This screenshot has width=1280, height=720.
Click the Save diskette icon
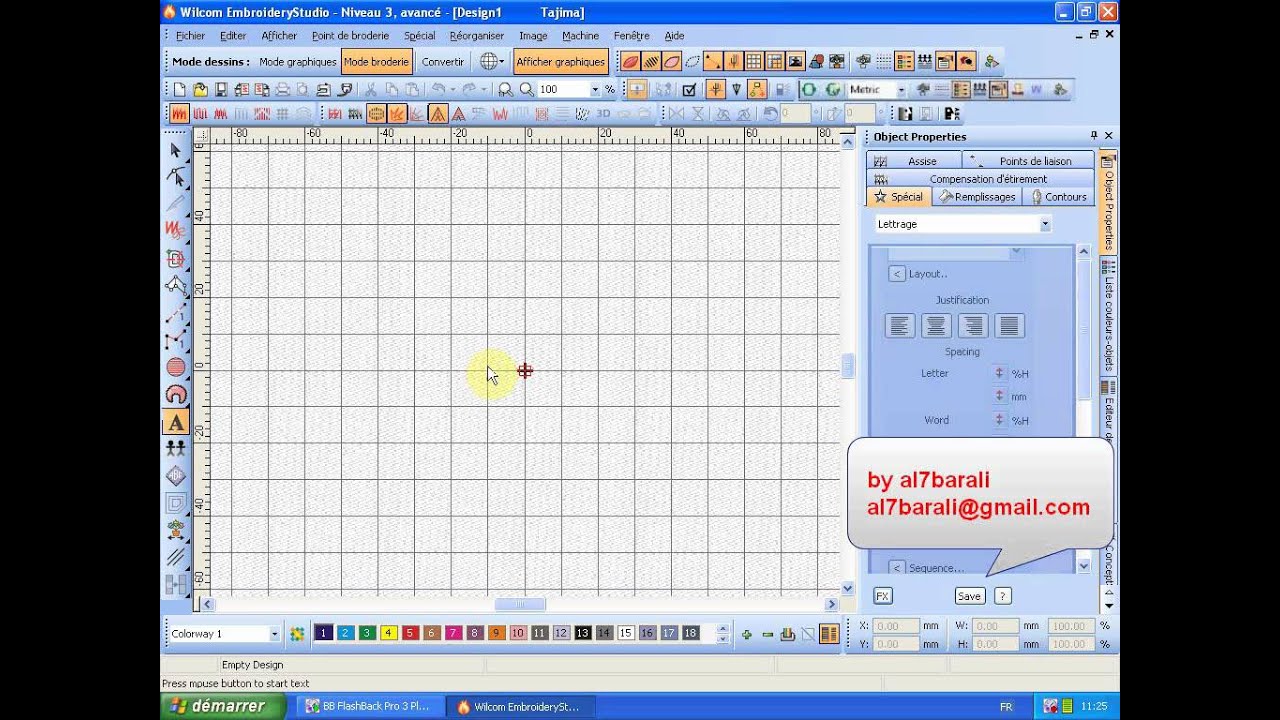point(221,89)
